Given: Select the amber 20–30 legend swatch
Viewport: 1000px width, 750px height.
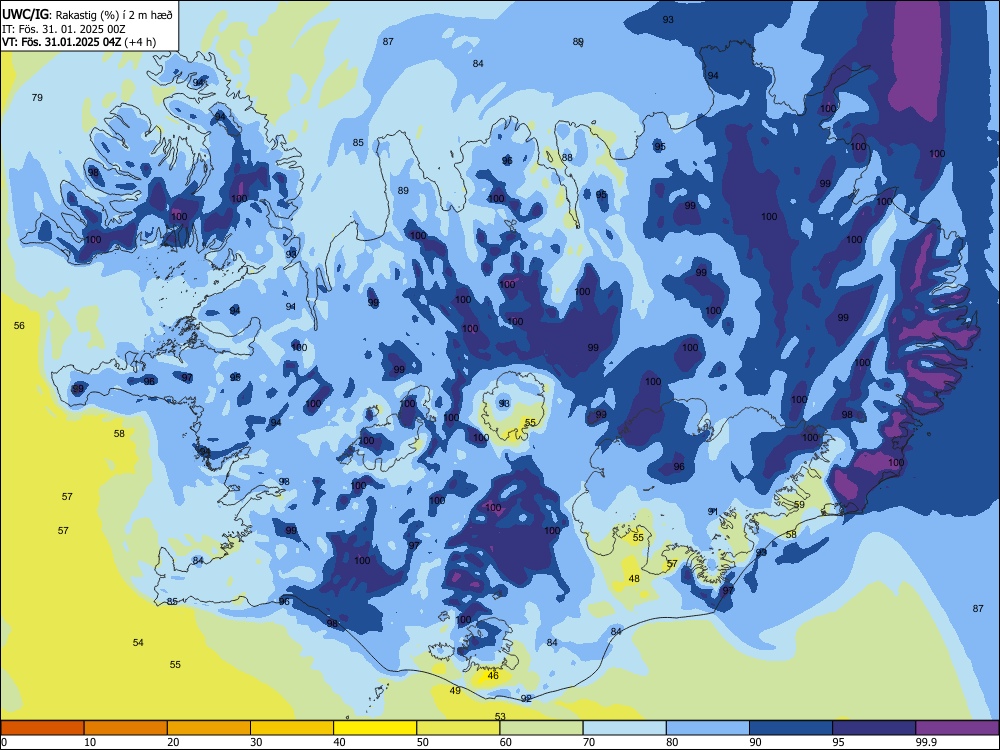Looking at the screenshot, I should coord(209,728).
